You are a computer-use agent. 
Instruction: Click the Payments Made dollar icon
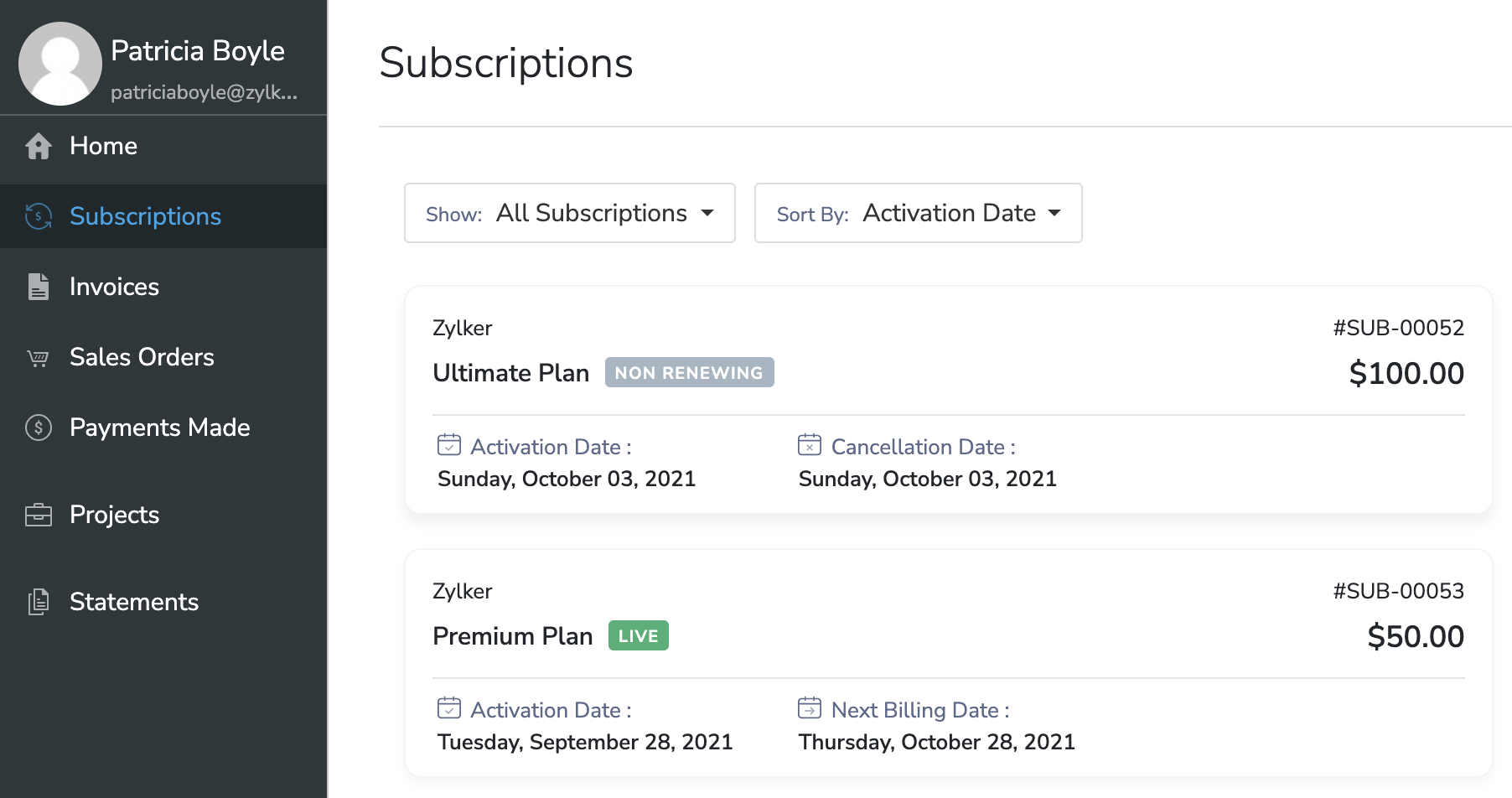click(39, 427)
